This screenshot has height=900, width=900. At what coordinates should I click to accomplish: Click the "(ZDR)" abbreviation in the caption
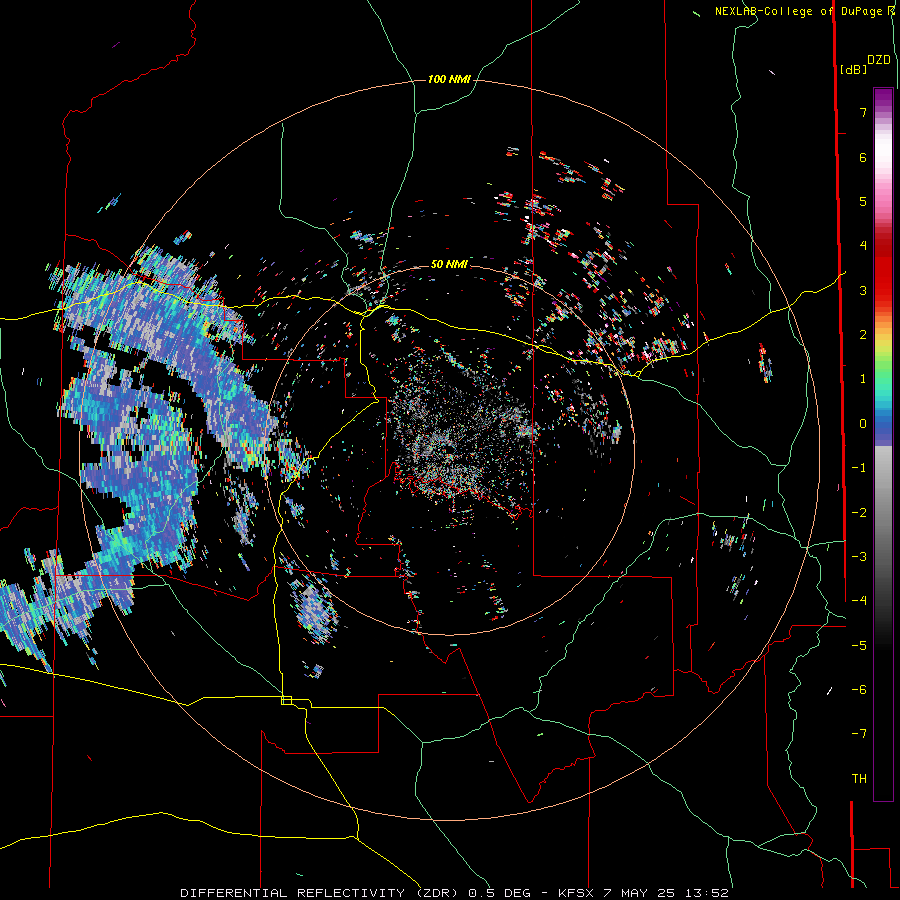435,893
